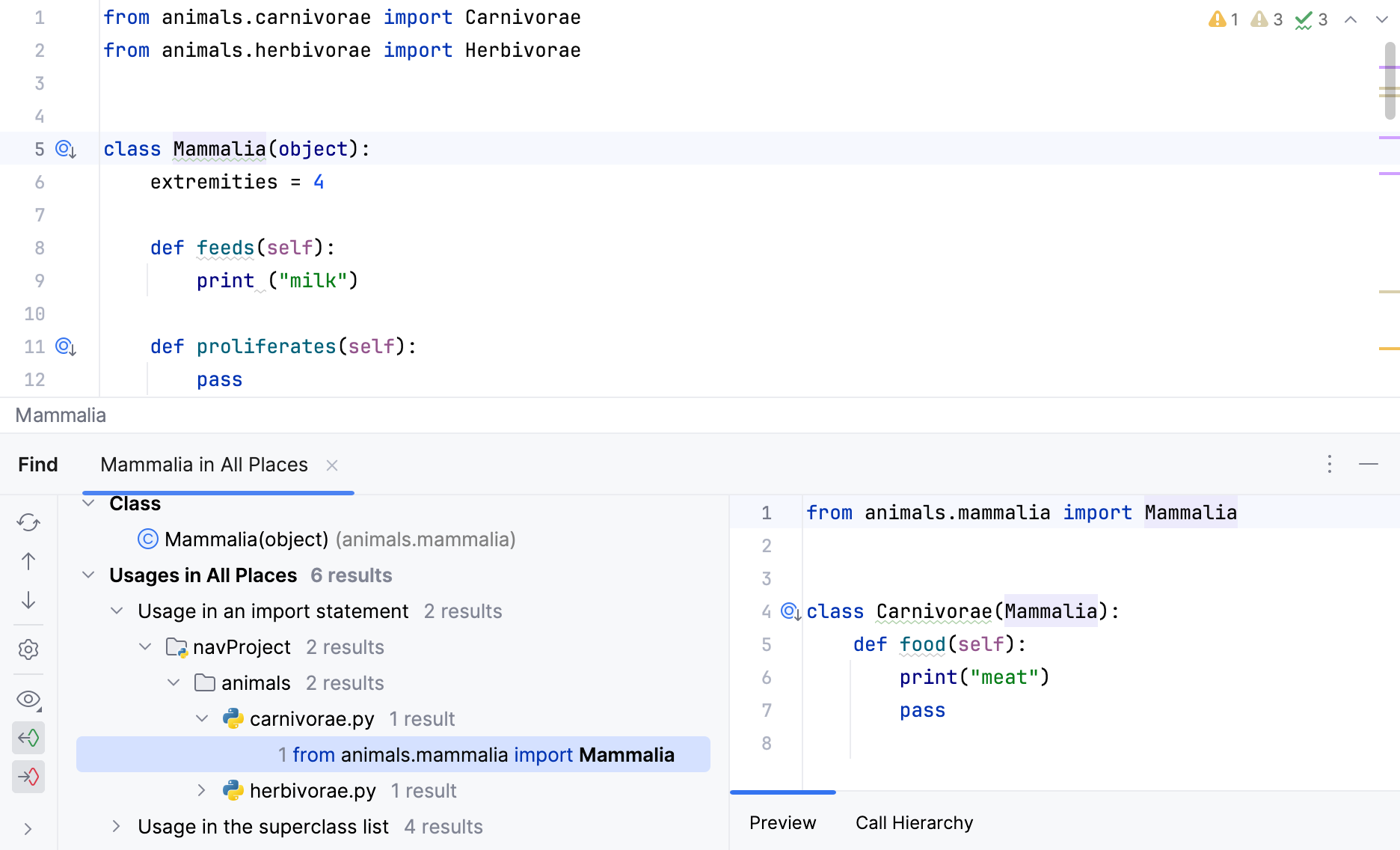The image size is (1400, 850).
Task: Toggle the green open-source navigation button
Action: coord(28,738)
